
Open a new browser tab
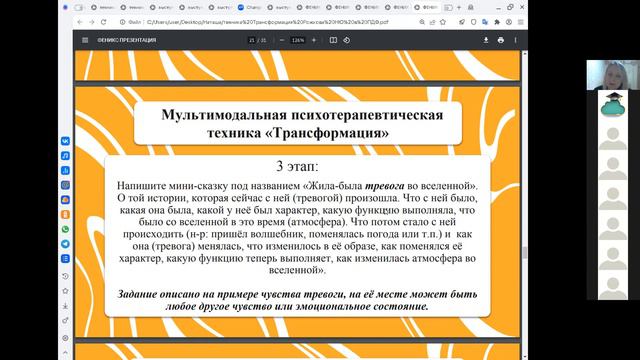tap(459, 7)
